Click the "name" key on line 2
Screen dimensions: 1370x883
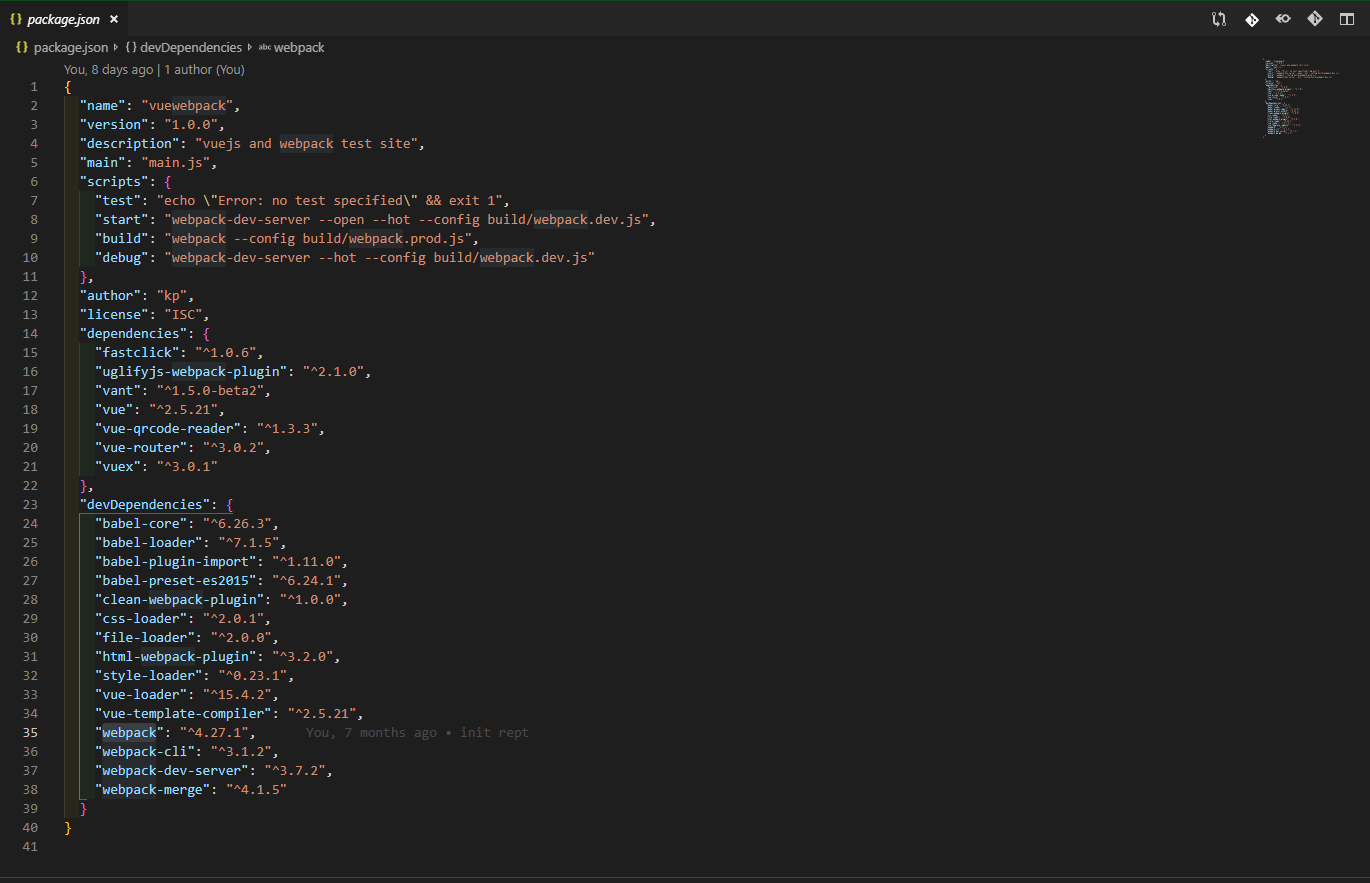pyautogui.click(x=103, y=106)
